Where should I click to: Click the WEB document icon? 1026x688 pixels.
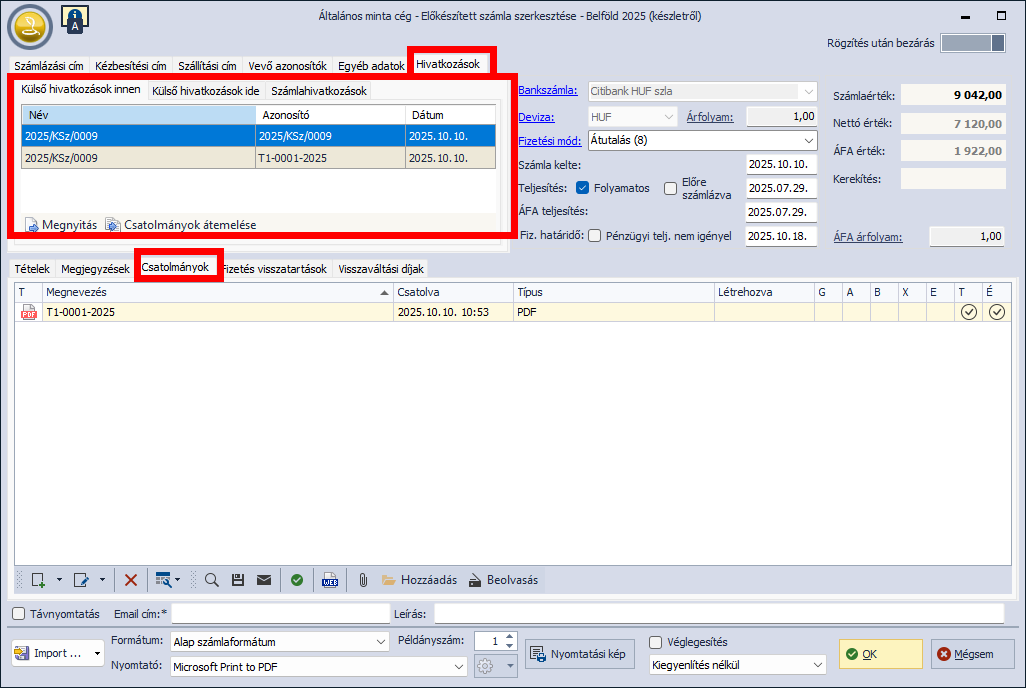pos(329,579)
